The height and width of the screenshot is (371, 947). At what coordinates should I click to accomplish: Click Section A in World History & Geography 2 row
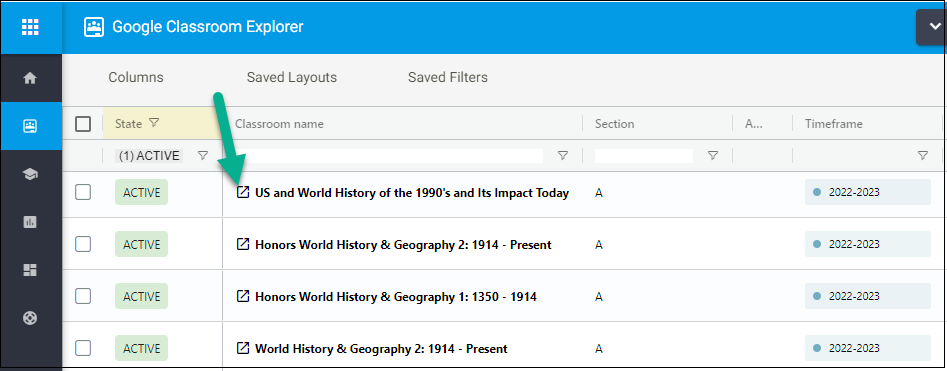(599, 349)
